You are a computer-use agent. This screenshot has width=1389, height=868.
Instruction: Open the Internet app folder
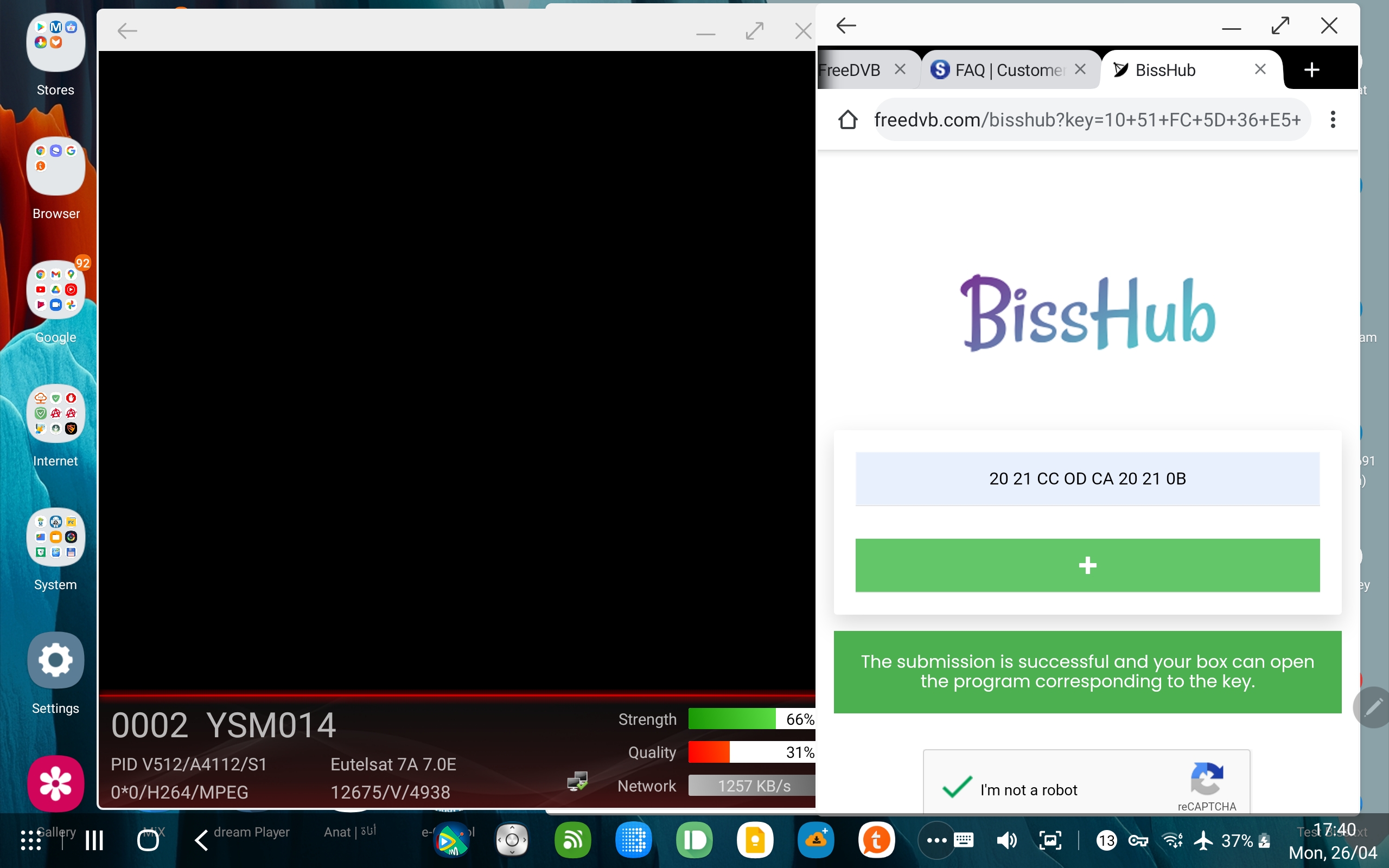coord(56,413)
